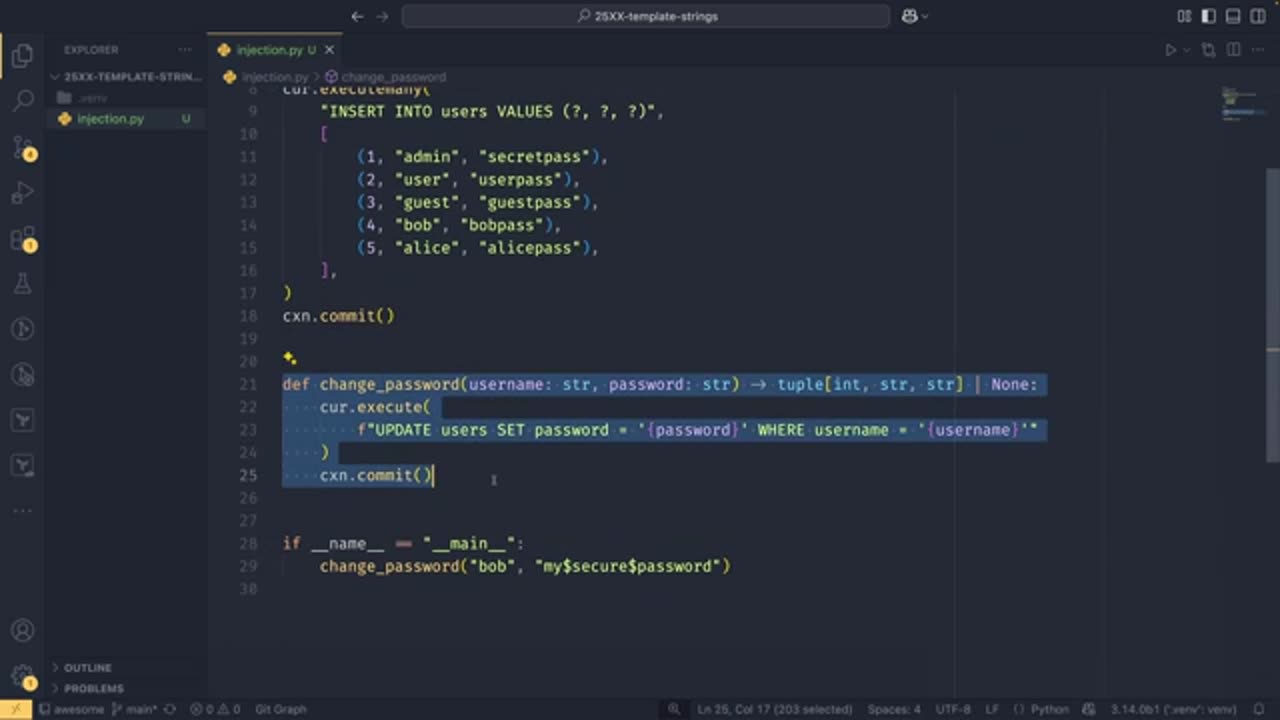Screen dimensions: 1280x720
Task: Open the Search view in activity bar
Action: (x=22, y=101)
